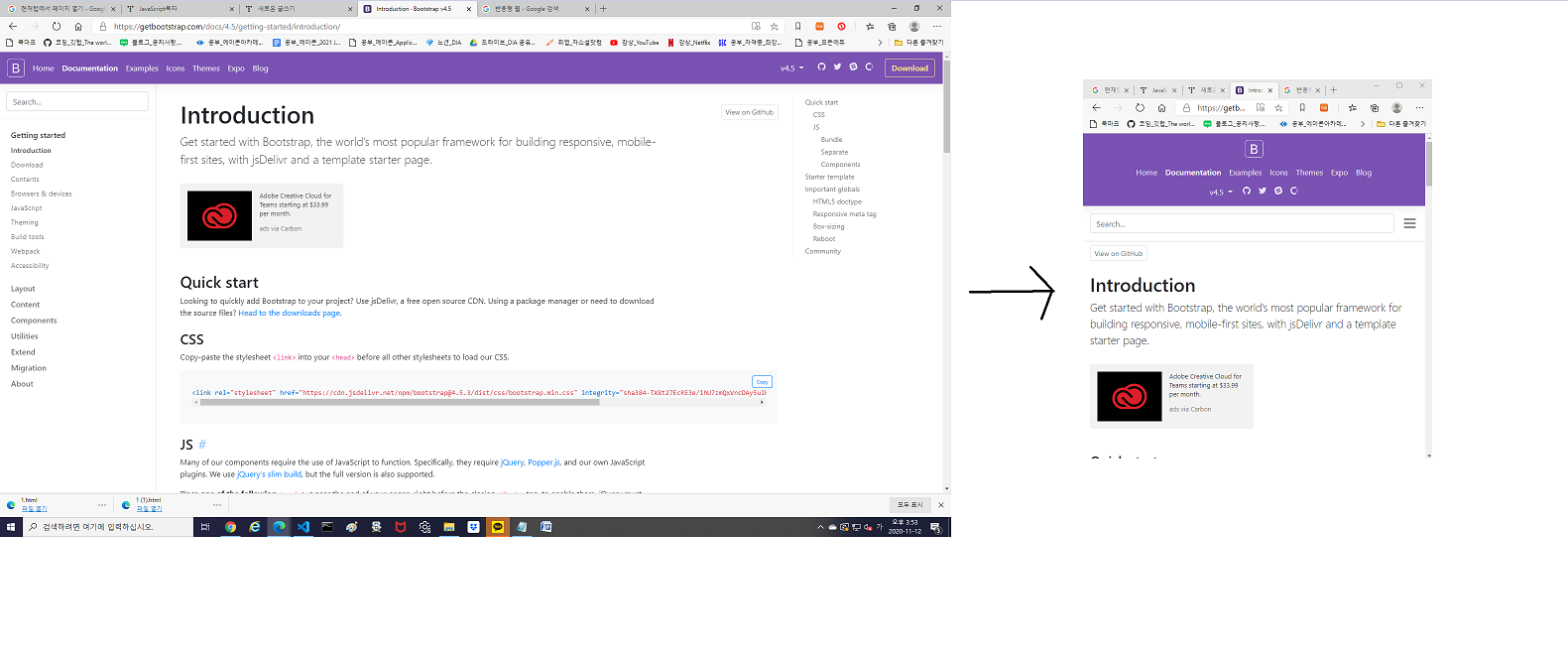Image resolution: width=1568 pixels, height=652 pixels.
Task: Open Twitter icon in narrow window header
Action: (x=1263, y=191)
